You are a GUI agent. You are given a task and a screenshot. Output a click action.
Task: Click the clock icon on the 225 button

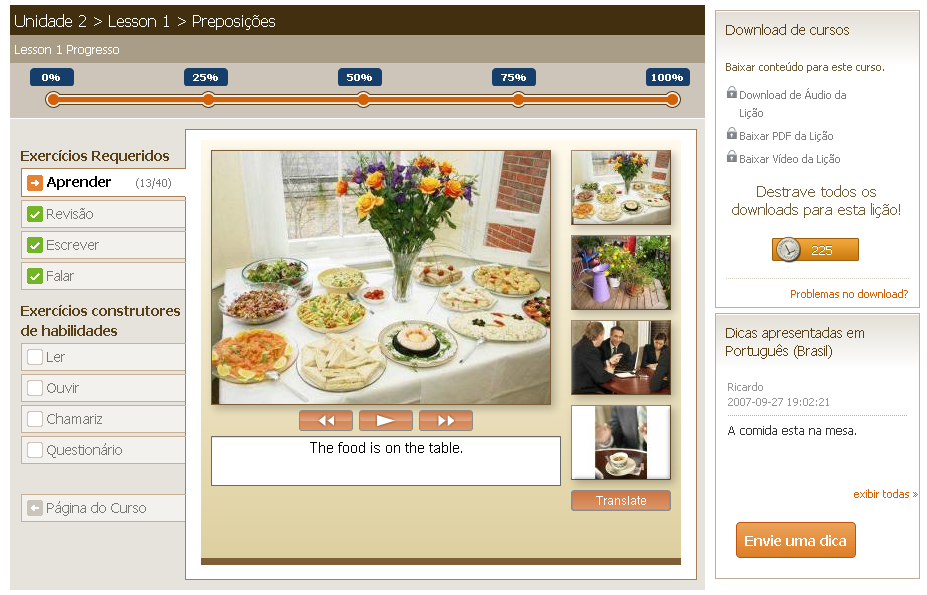click(787, 249)
